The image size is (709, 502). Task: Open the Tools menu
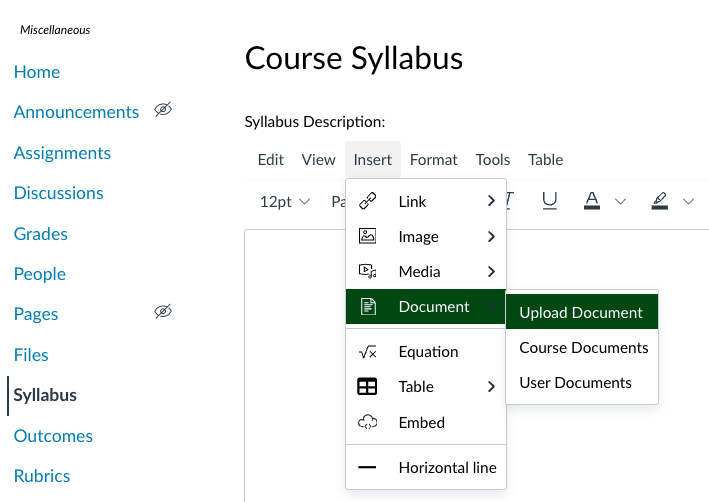pos(492,160)
